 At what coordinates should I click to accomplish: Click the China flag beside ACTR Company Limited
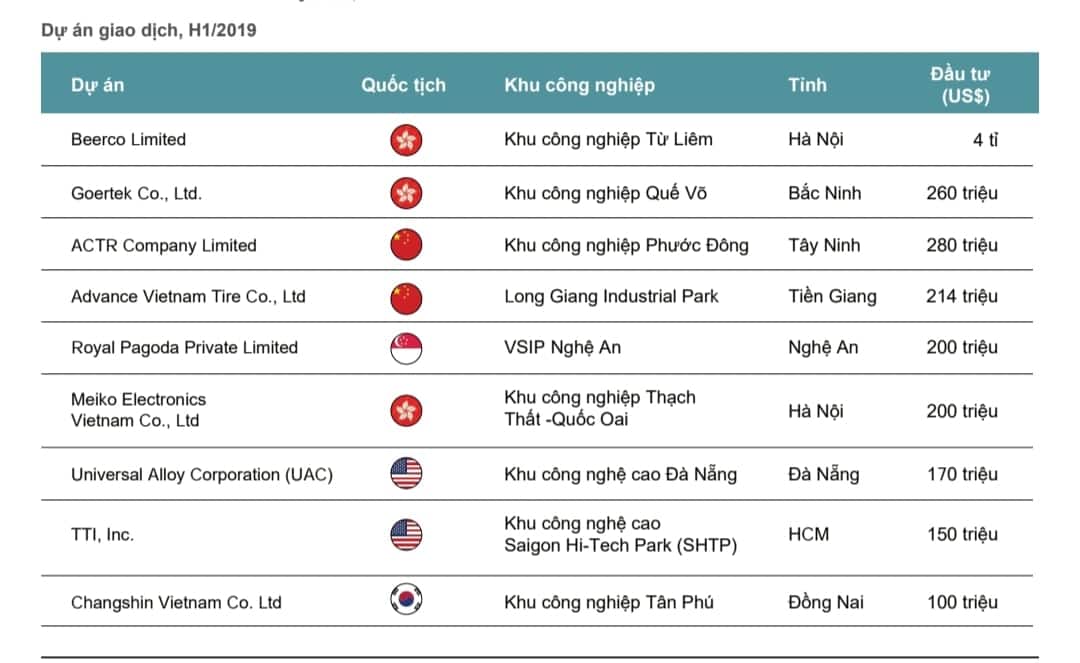click(406, 245)
